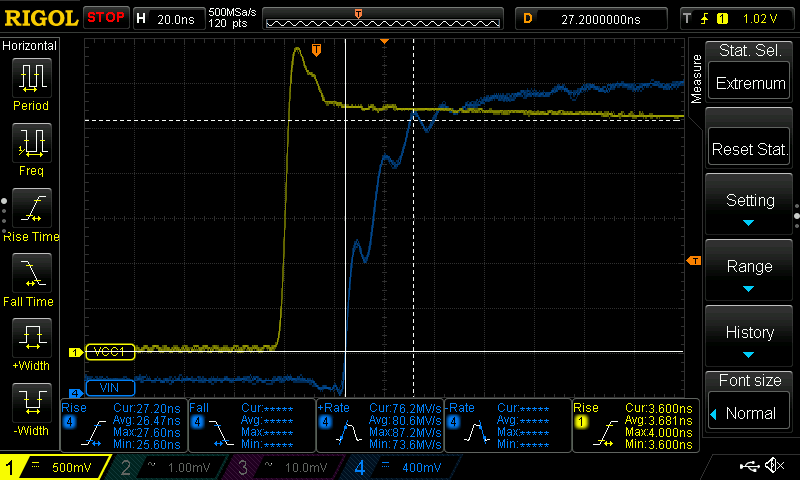Click the channel 1 ground reference marker

point(76,352)
